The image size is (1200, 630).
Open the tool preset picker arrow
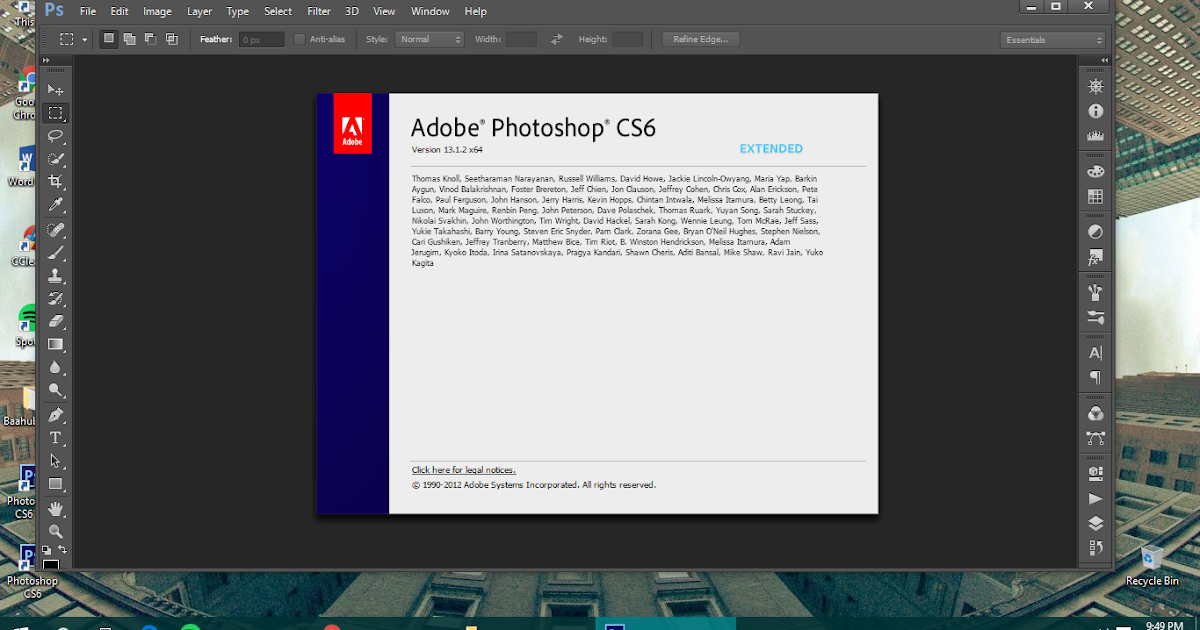pos(85,40)
